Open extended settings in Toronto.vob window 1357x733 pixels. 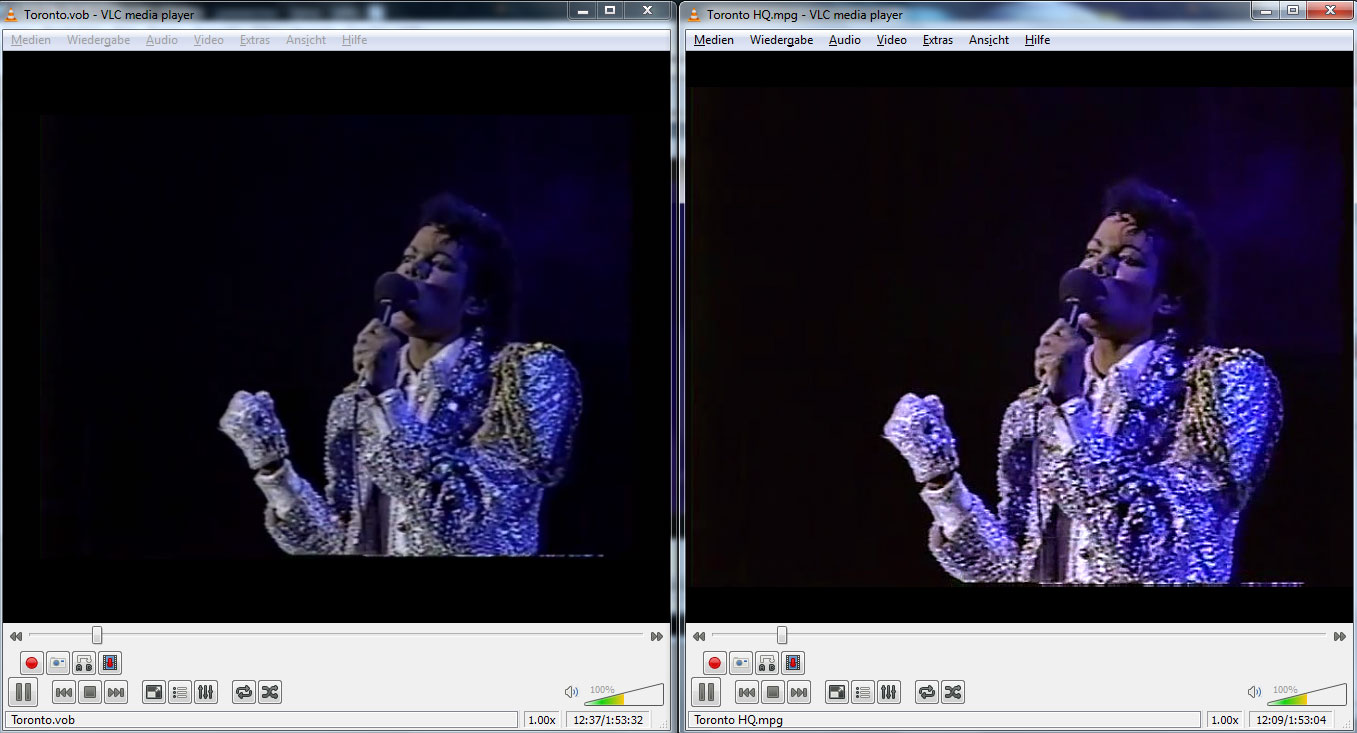[206, 692]
